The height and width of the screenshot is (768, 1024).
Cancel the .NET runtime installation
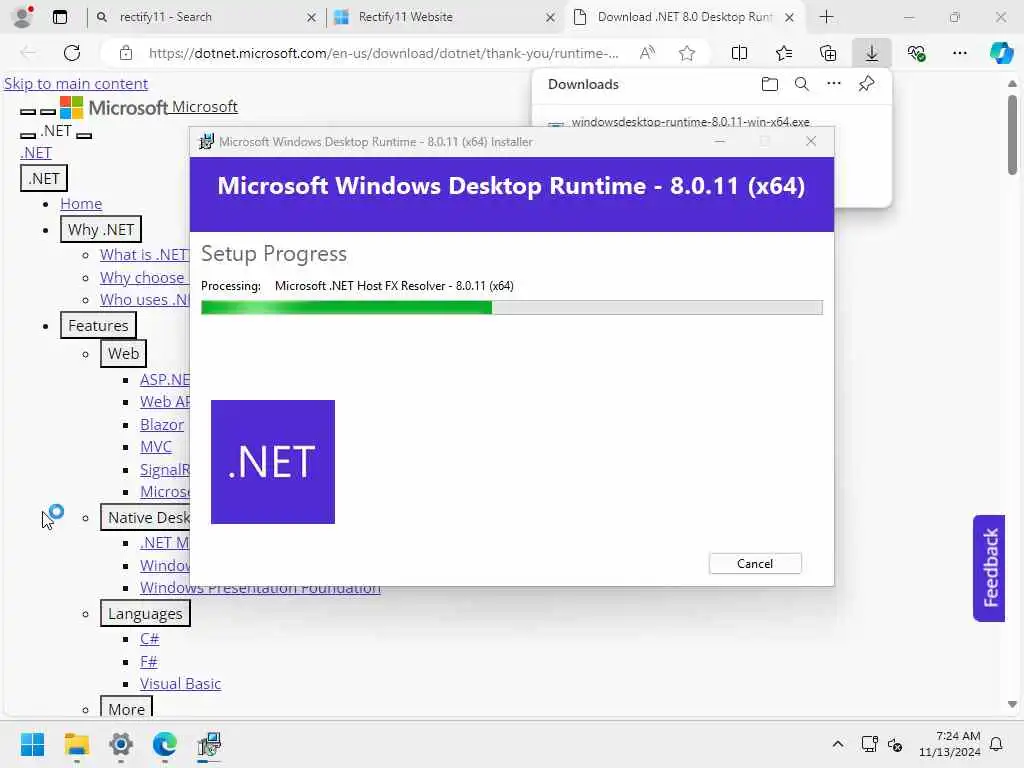coord(755,564)
